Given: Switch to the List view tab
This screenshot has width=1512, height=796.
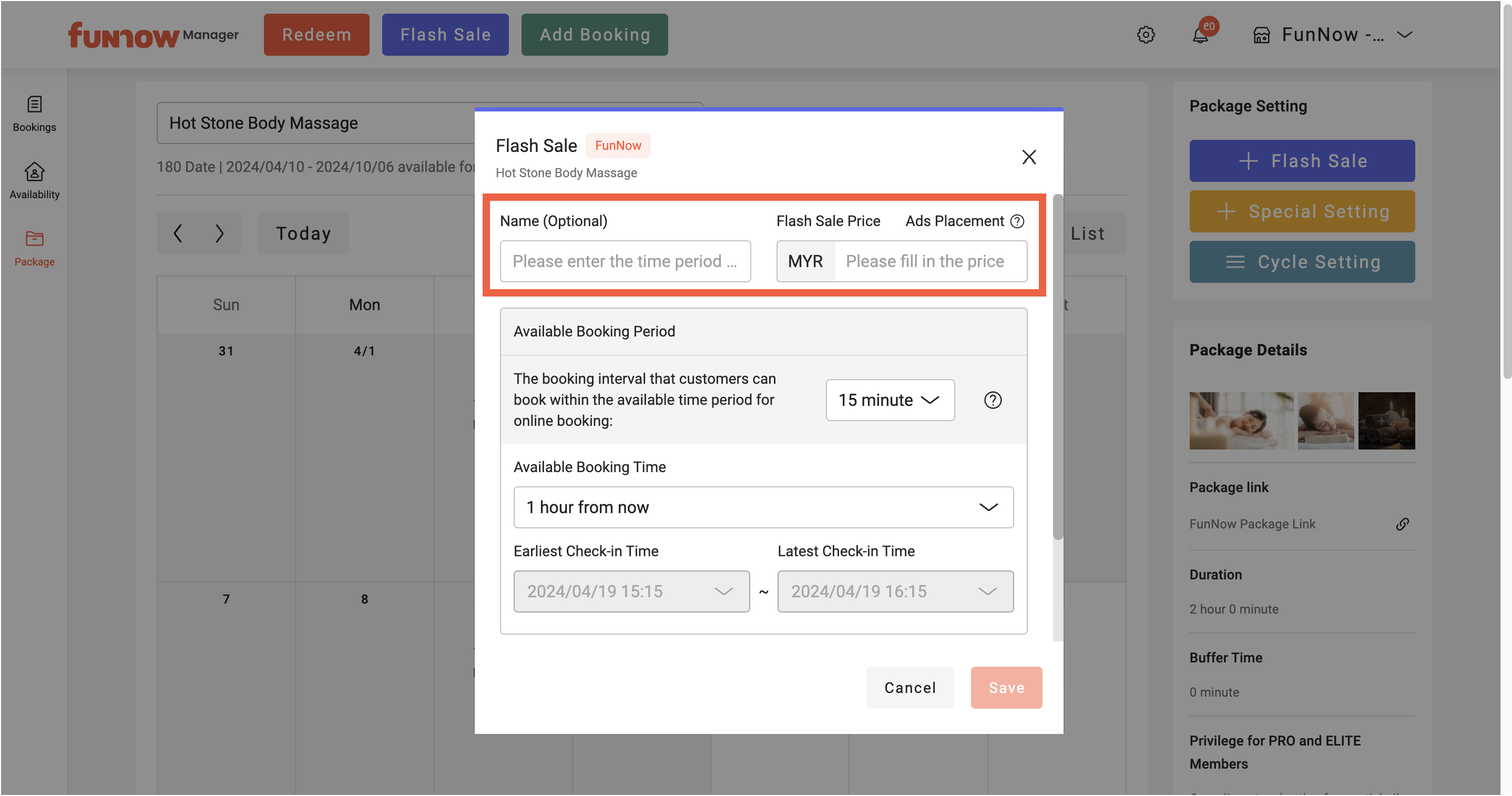Looking at the screenshot, I should pyautogui.click(x=1087, y=233).
